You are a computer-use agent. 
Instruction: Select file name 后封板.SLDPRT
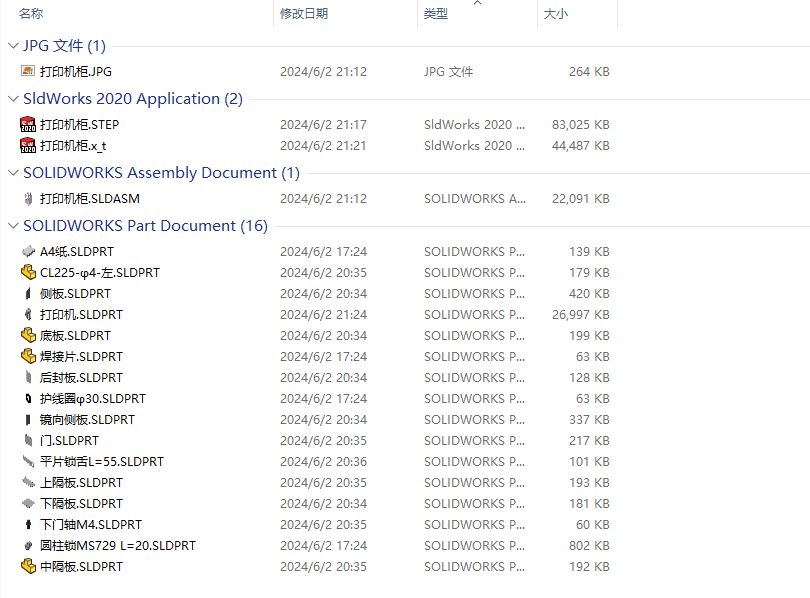(x=82, y=377)
